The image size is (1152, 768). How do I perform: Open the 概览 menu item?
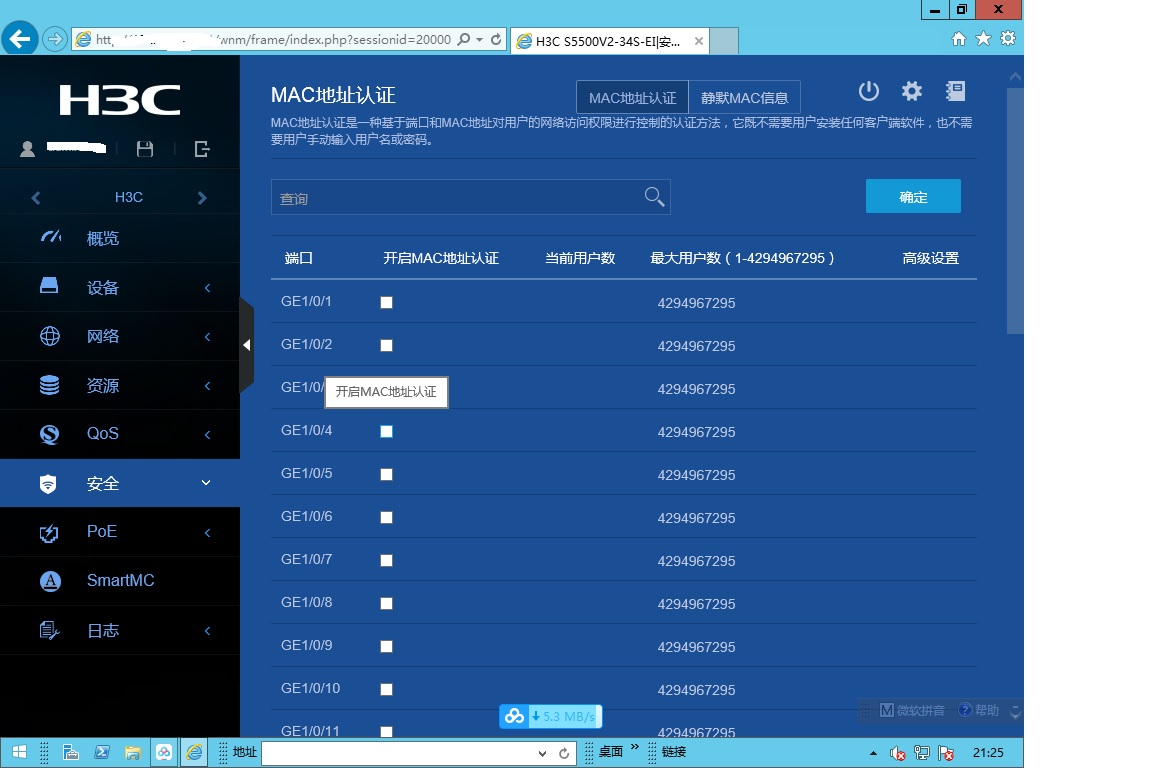pos(120,238)
